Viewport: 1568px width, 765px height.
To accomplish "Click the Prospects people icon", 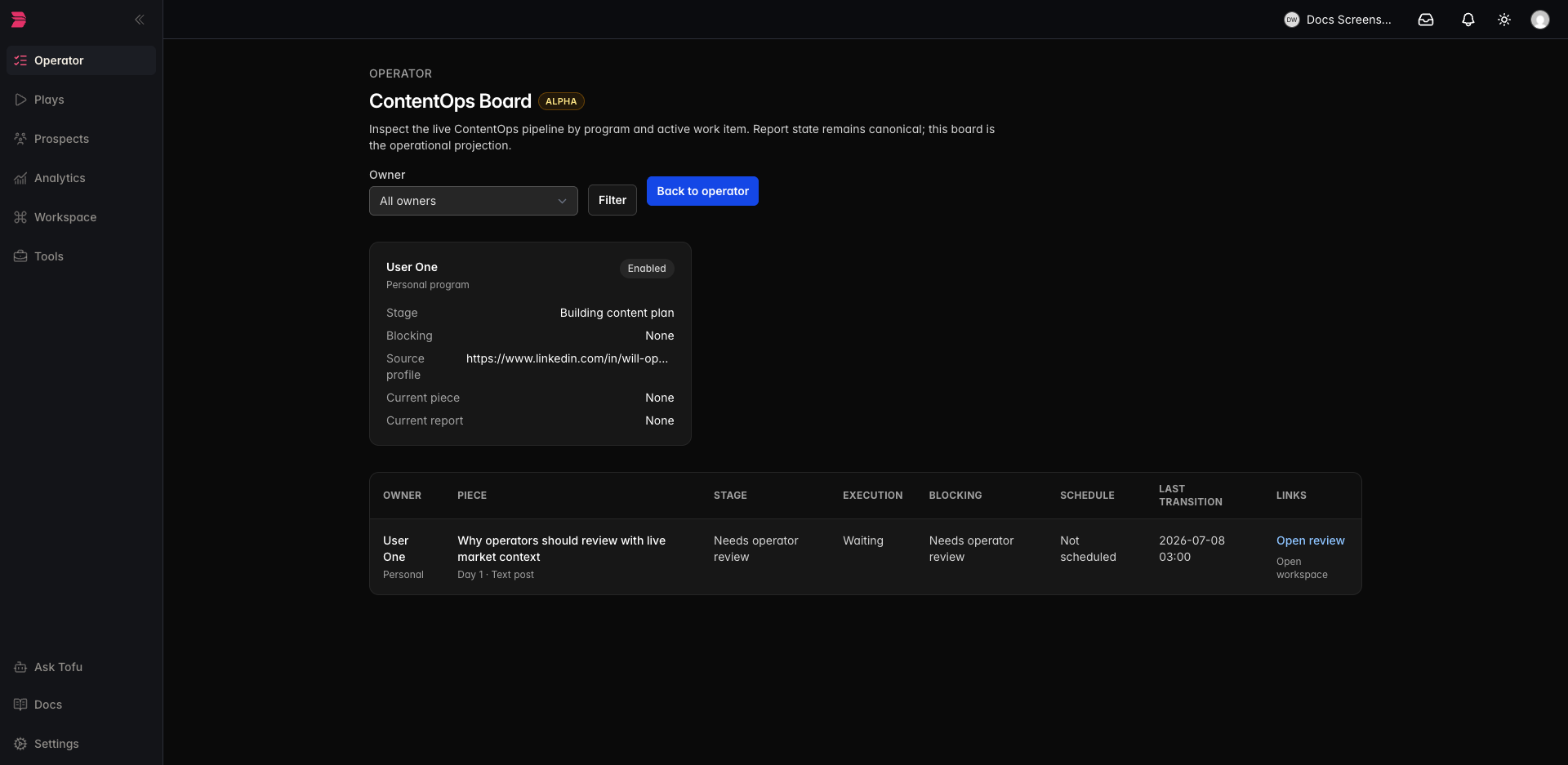I will click(x=20, y=139).
